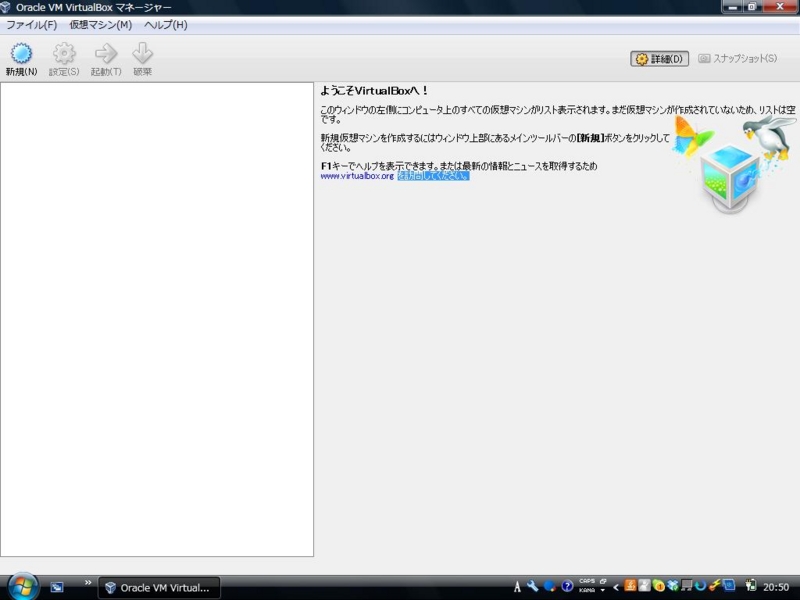Click the IME help question mark icon

(567, 586)
